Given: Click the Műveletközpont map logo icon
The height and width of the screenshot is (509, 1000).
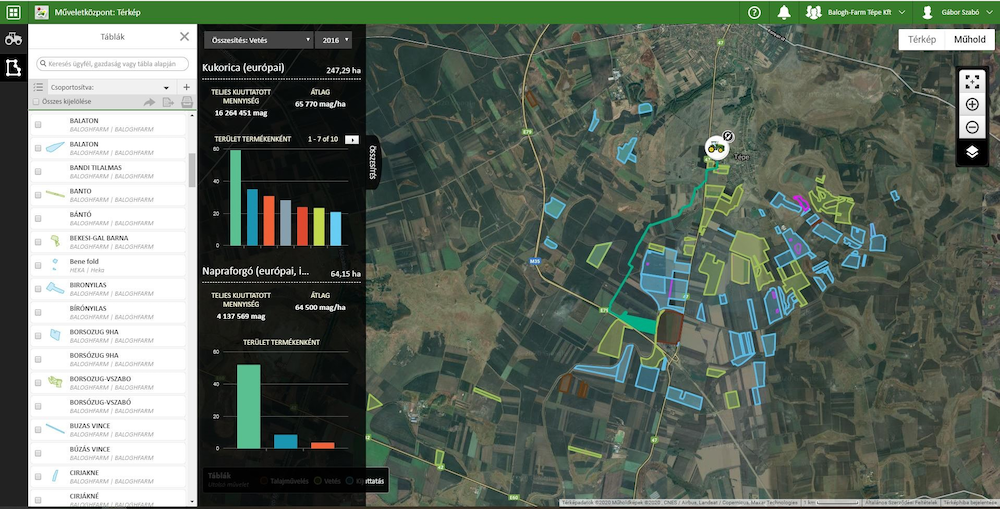Looking at the screenshot, I should coord(41,12).
